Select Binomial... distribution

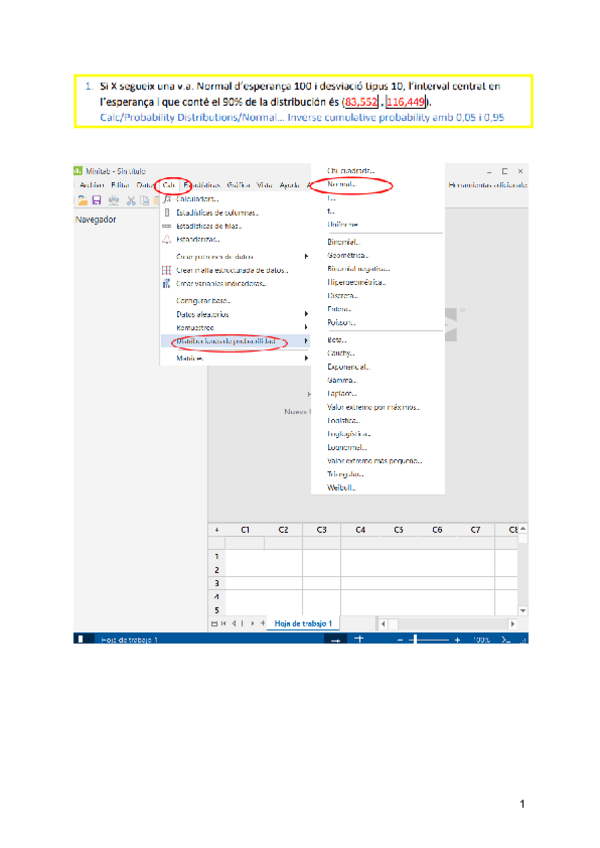[x=344, y=242]
